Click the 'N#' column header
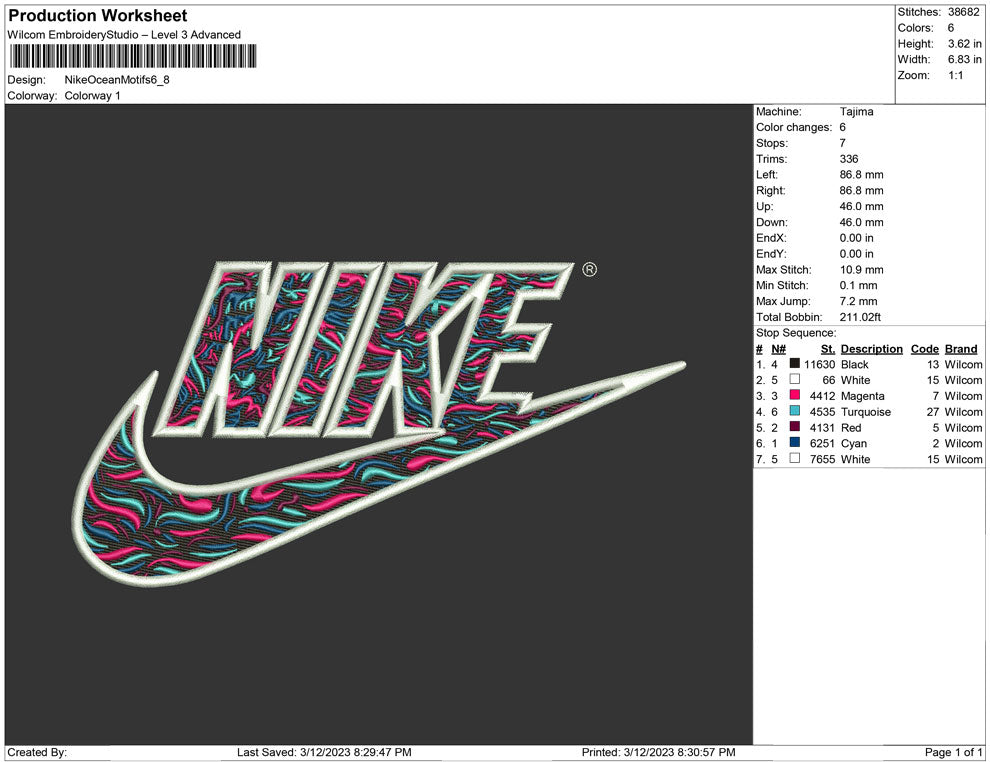 click(x=778, y=348)
